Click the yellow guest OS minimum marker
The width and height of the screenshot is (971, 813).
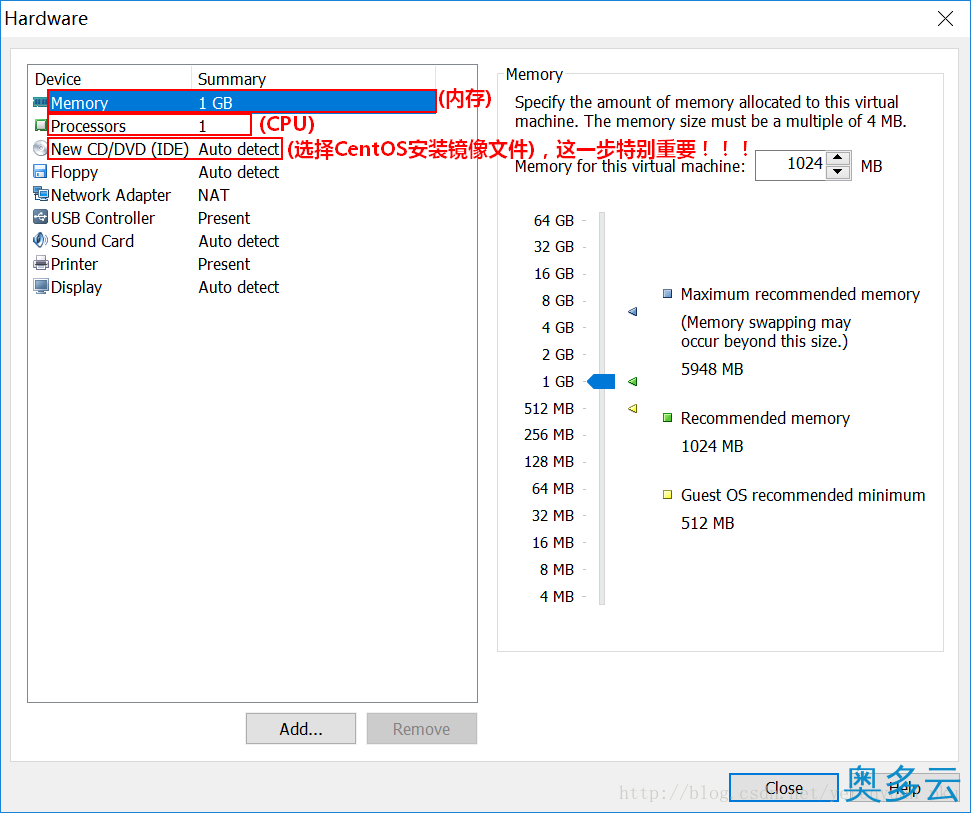pyautogui.click(x=632, y=409)
